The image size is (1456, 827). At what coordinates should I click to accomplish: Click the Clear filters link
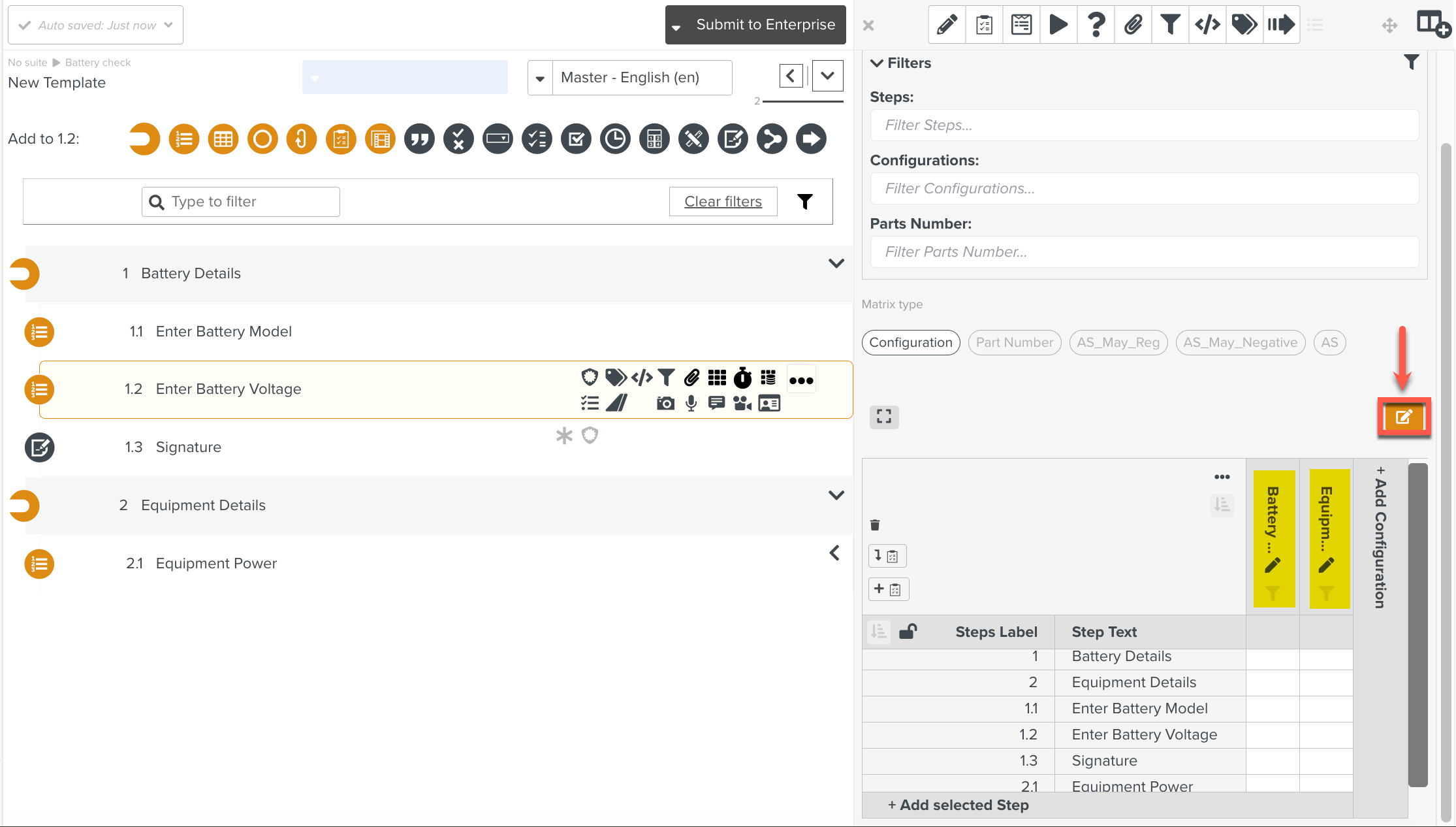pos(723,201)
